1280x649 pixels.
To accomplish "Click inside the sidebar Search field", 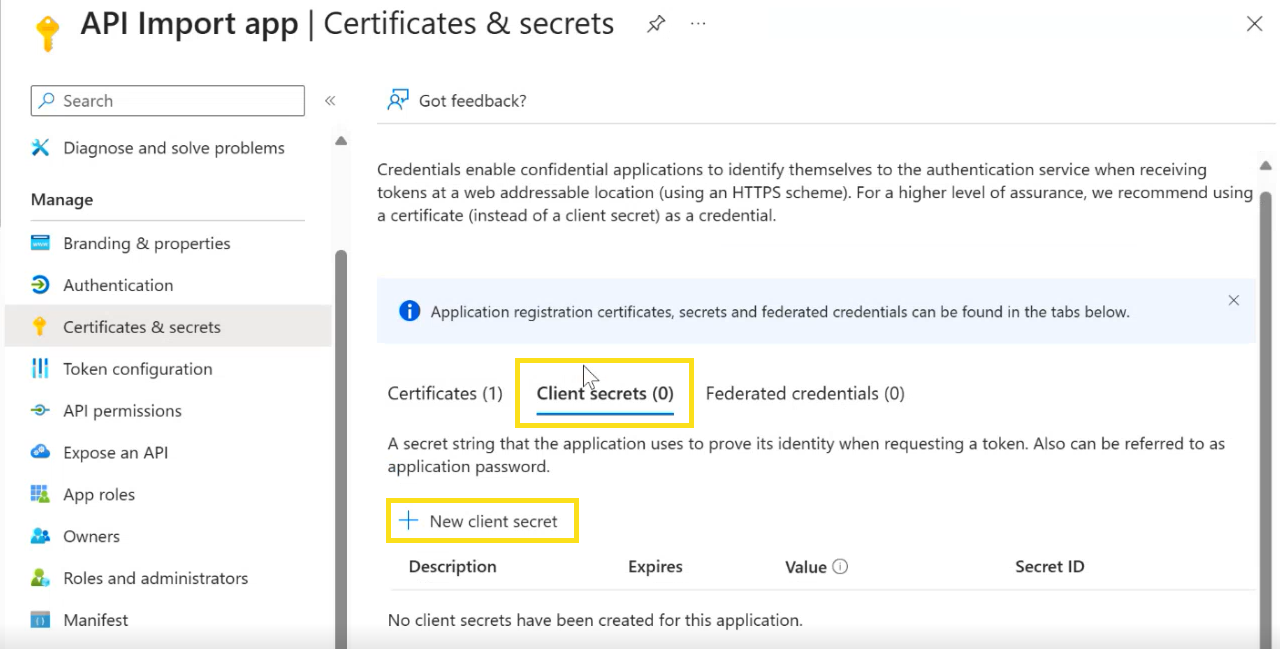I will coord(166,100).
